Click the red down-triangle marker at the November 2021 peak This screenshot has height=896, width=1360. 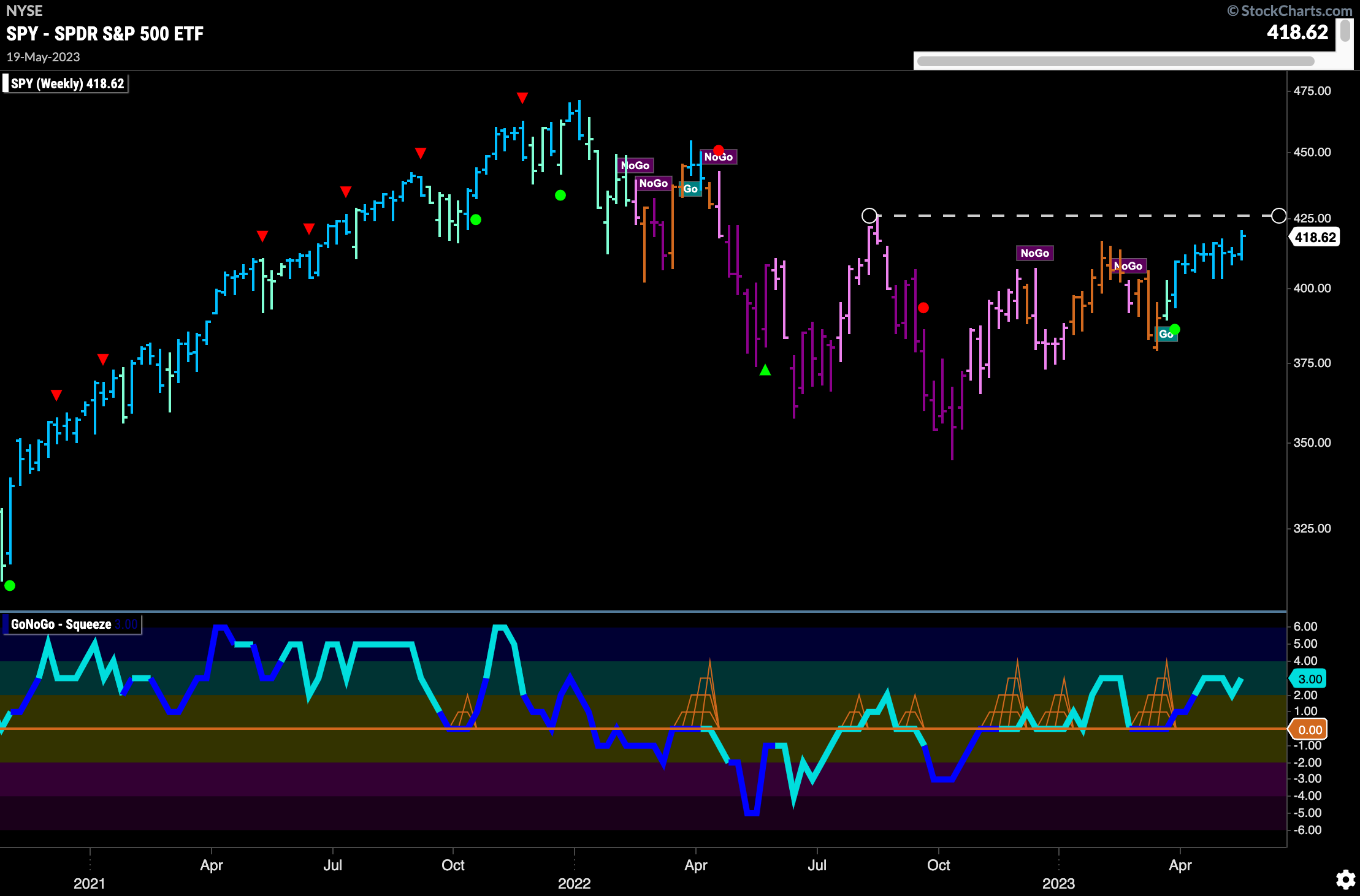click(x=522, y=98)
